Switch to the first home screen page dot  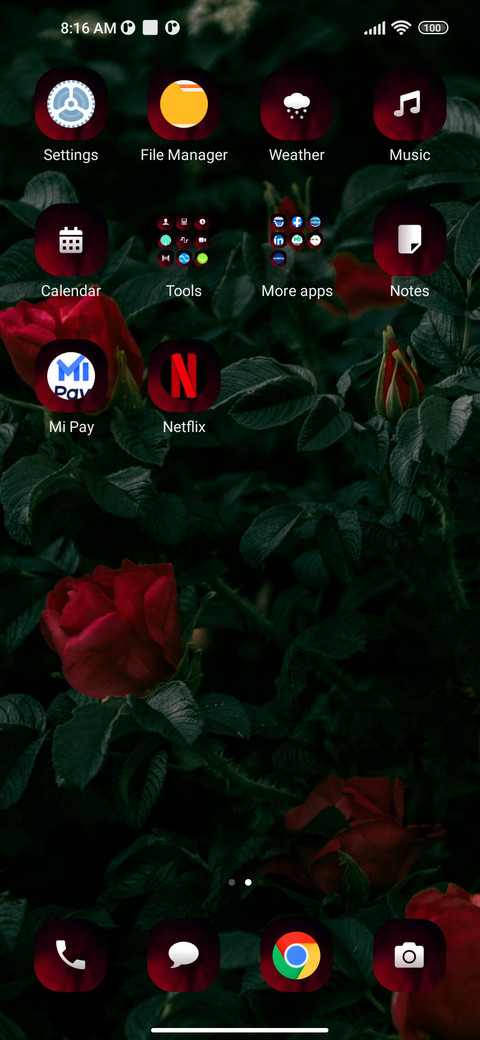tap(231, 883)
